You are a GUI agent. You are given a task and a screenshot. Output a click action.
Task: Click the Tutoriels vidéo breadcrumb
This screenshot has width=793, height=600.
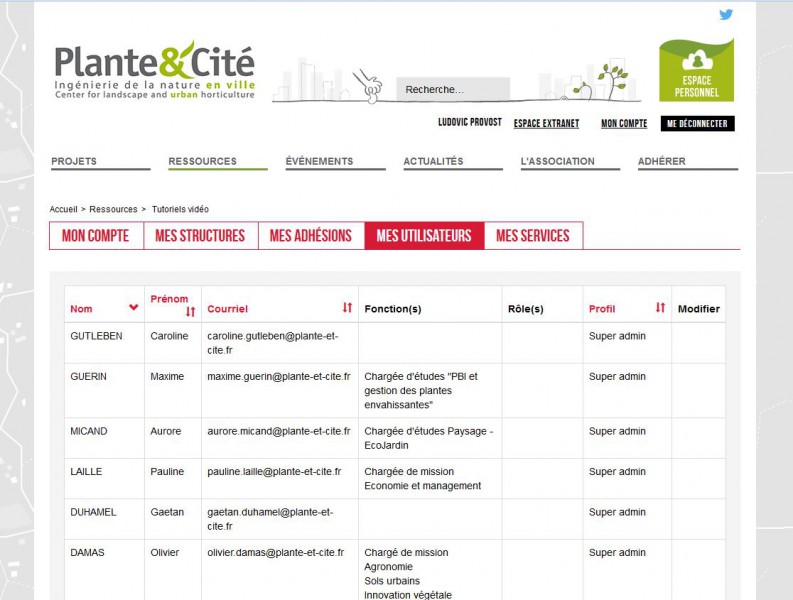[x=180, y=209]
